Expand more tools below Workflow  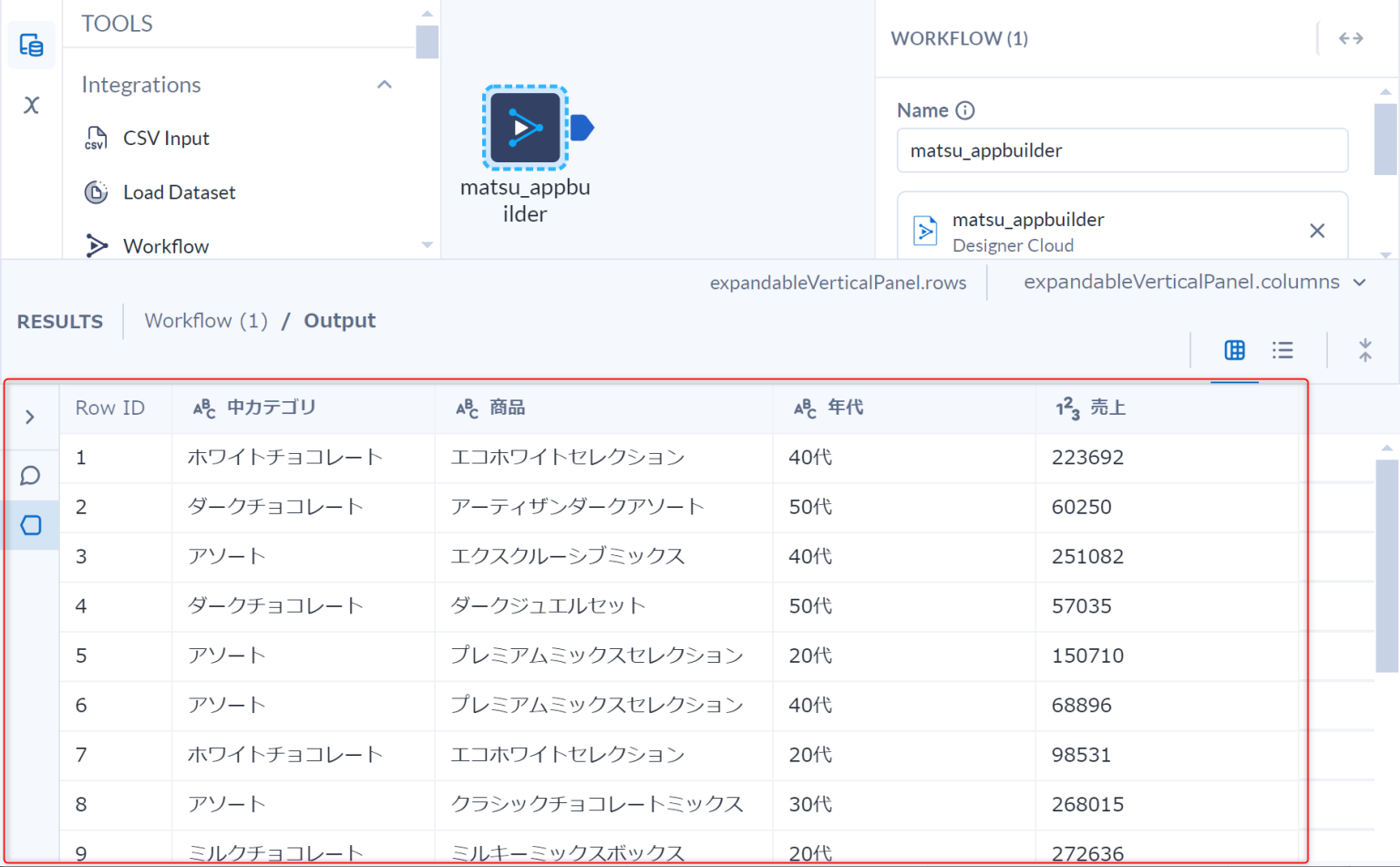[426, 245]
